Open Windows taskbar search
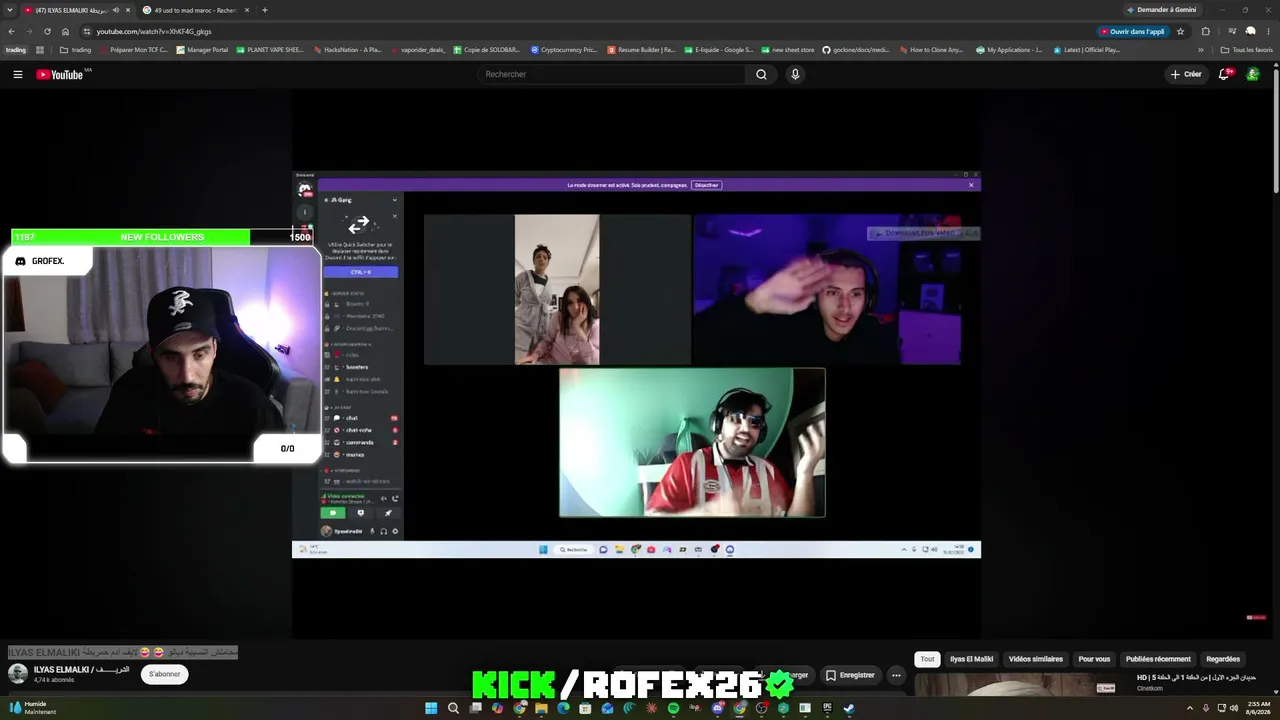The image size is (1280, 720). point(453,708)
